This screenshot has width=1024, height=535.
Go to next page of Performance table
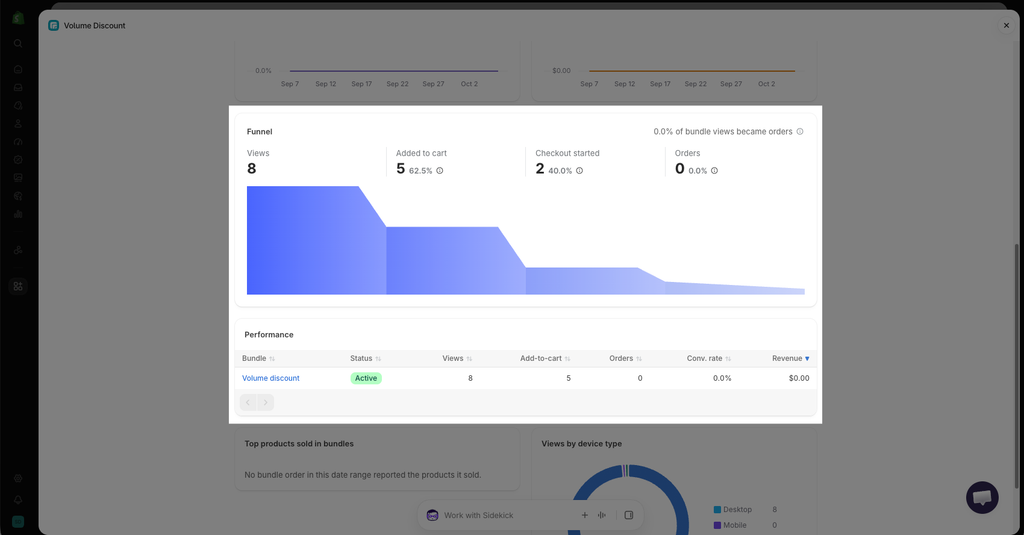265,402
